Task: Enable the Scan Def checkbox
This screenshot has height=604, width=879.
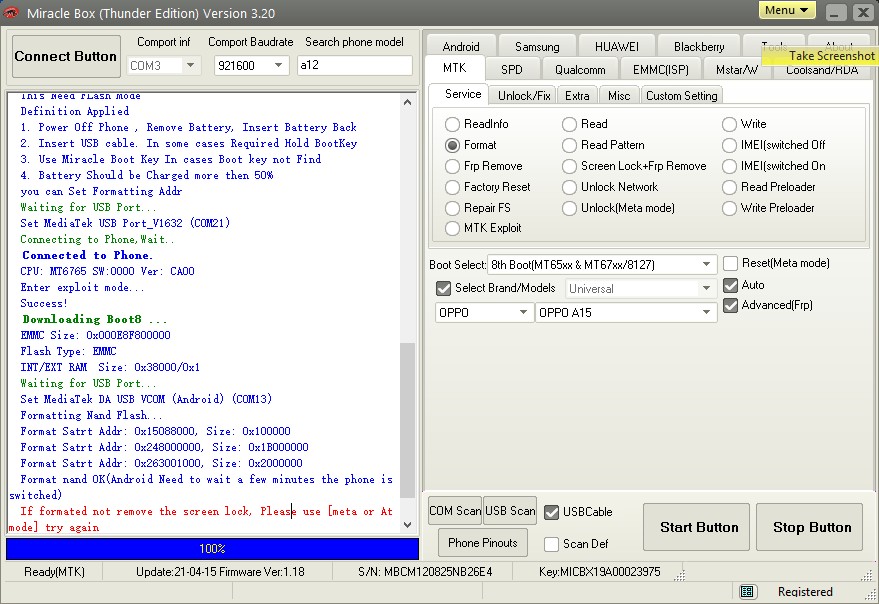Action: click(x=552, y=544)
